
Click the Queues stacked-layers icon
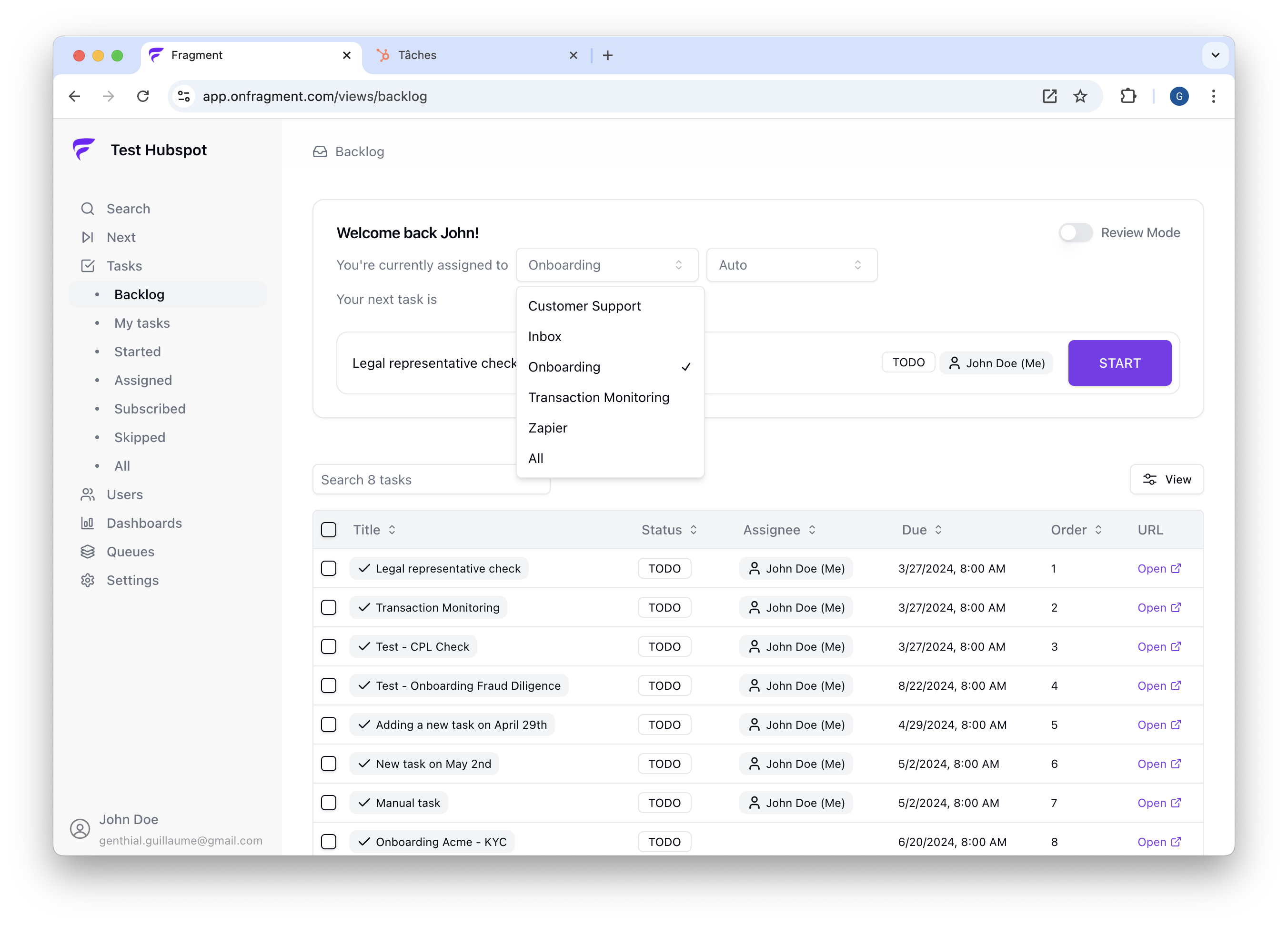(88, 551)
